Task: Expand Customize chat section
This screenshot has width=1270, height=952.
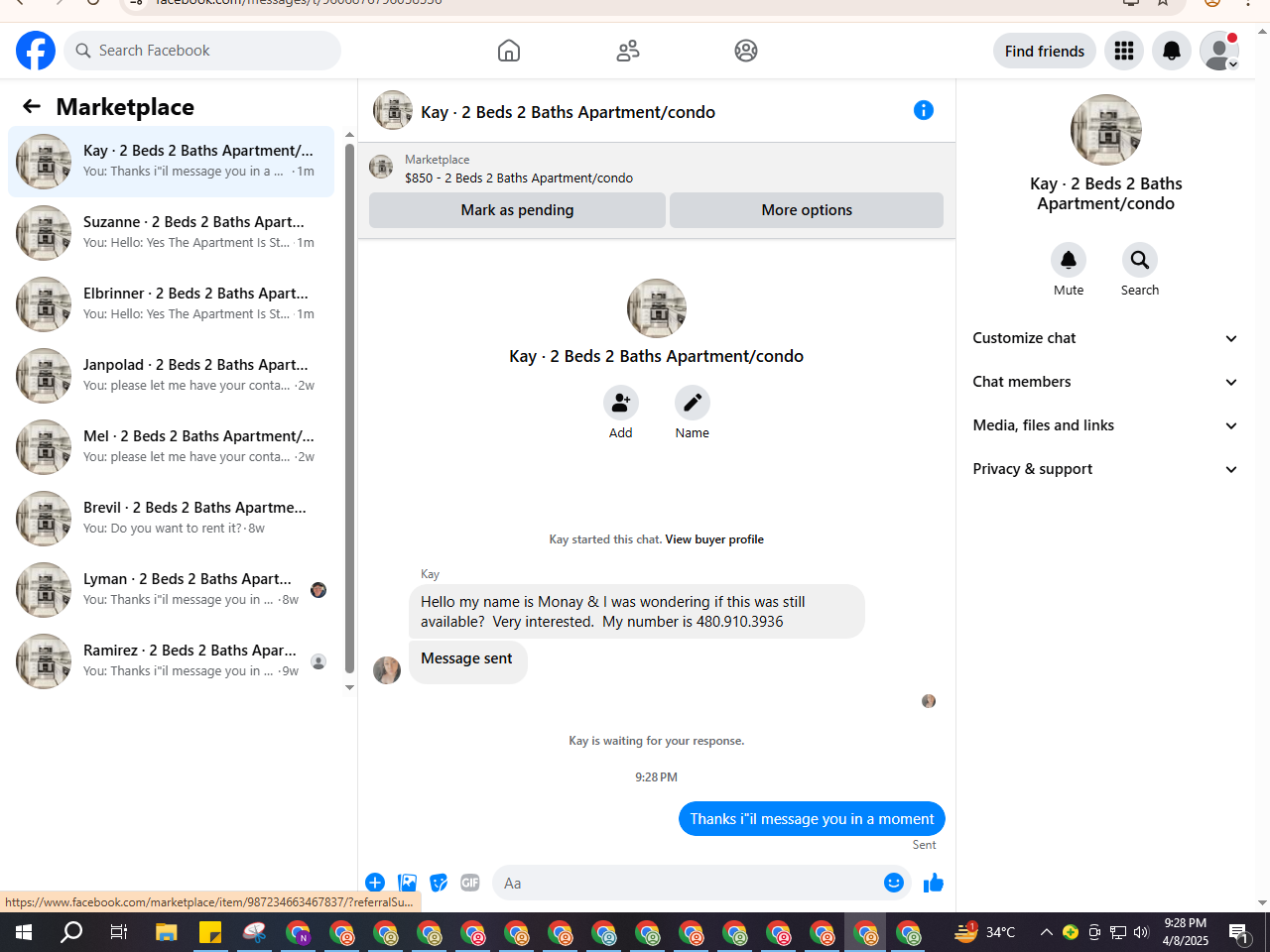Action: coord(1105,338)
